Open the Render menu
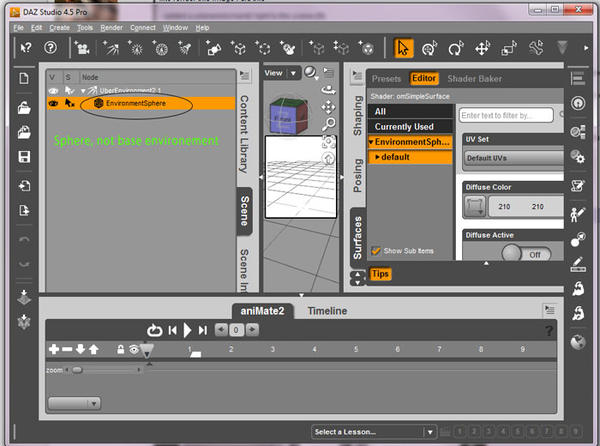The width and height of the screenshot is (600, 446). pos(111,28)
